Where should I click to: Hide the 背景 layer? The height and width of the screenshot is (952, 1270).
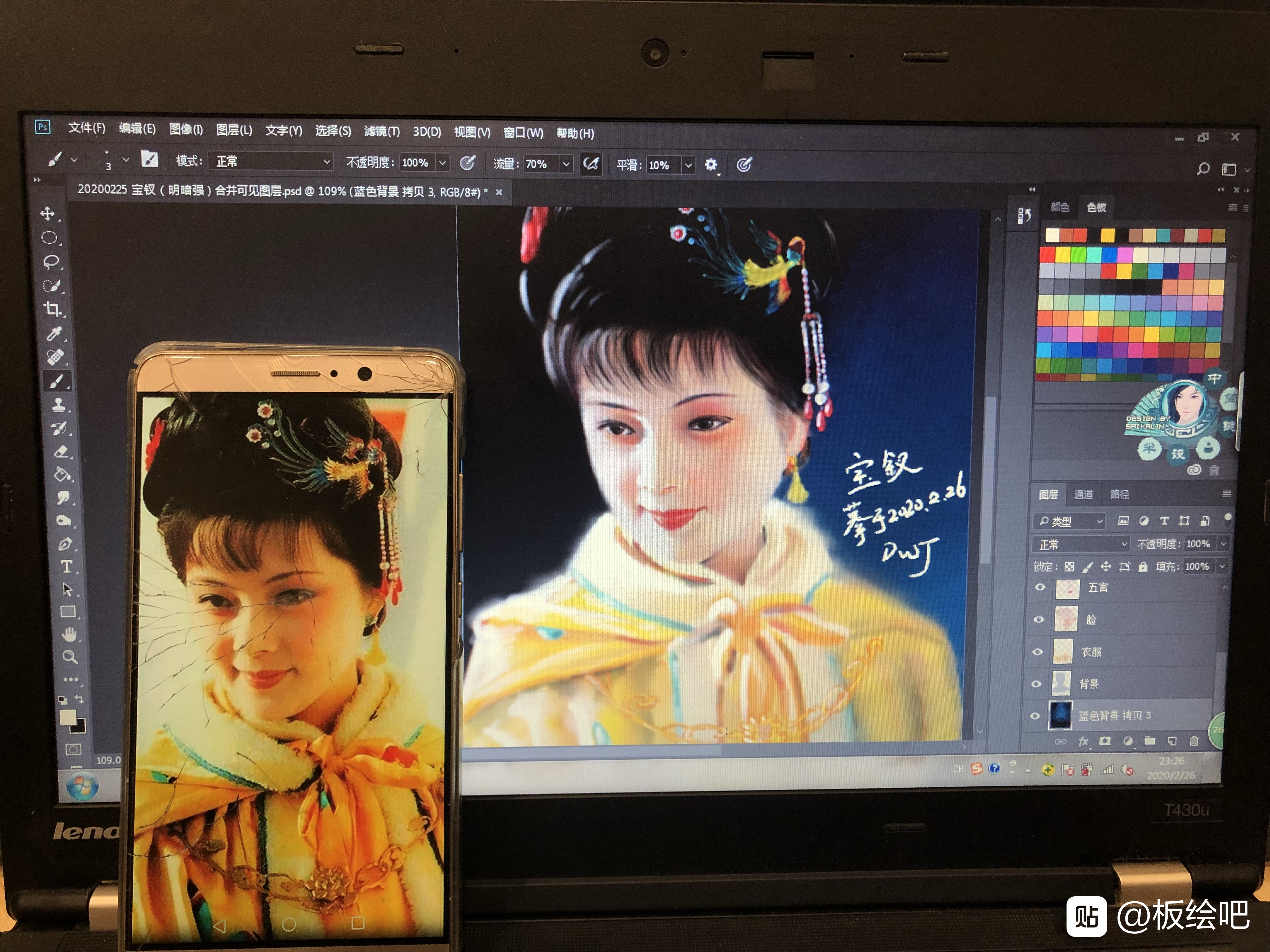click(x=1036, y=683)
